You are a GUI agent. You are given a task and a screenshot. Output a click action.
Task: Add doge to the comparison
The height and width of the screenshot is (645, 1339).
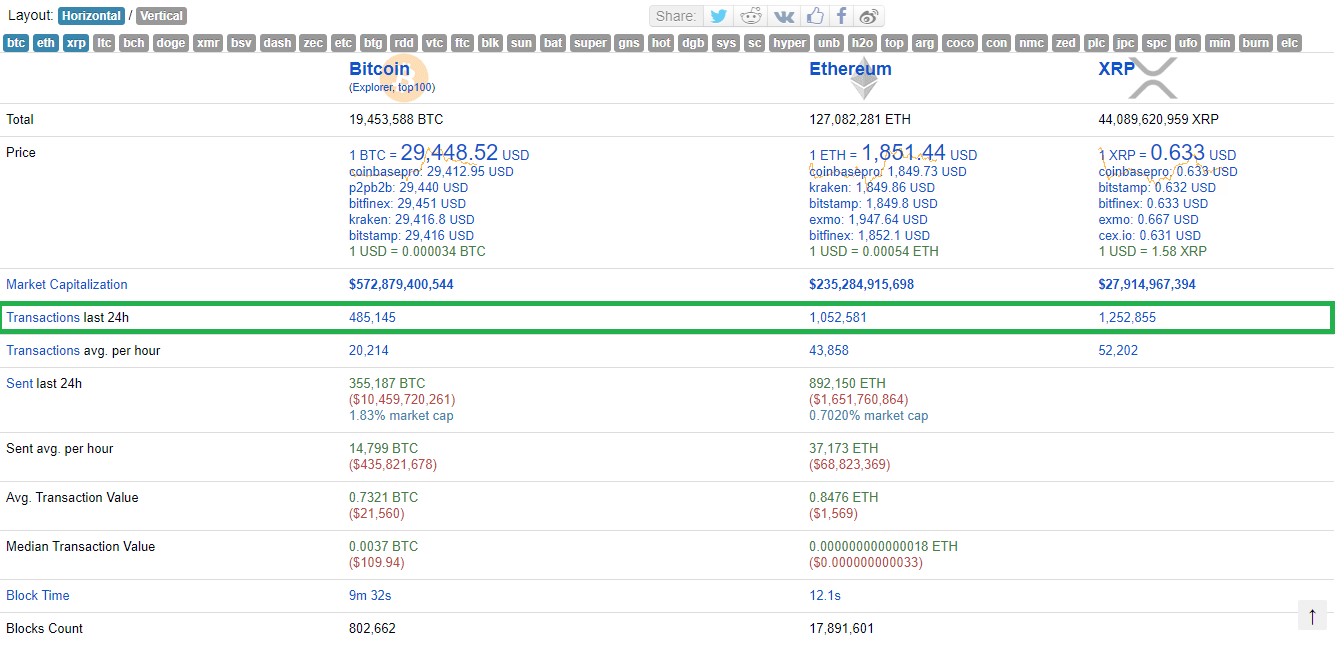pos(171,43)
